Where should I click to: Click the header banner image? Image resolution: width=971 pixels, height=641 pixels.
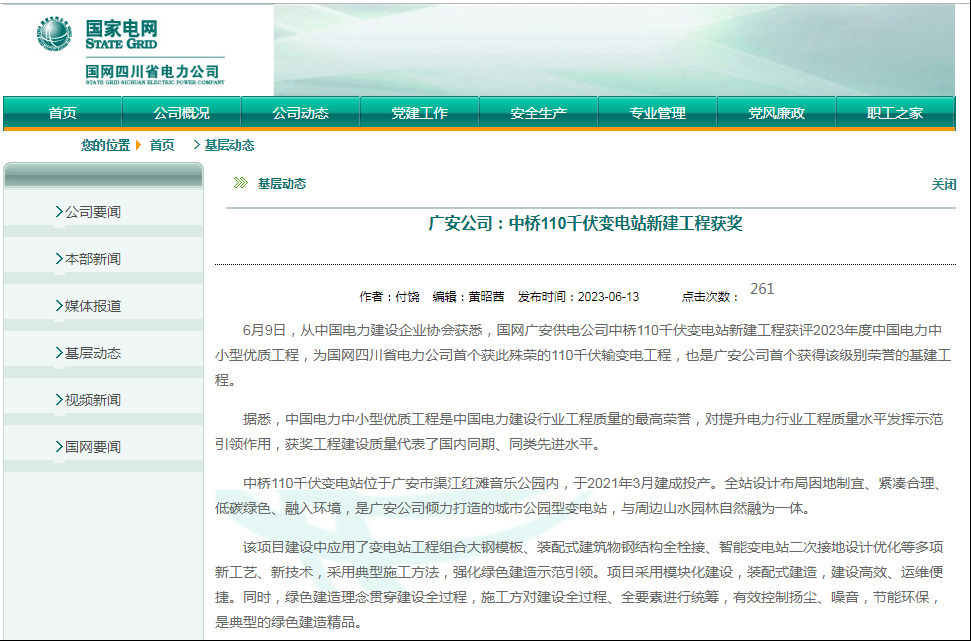614,50
